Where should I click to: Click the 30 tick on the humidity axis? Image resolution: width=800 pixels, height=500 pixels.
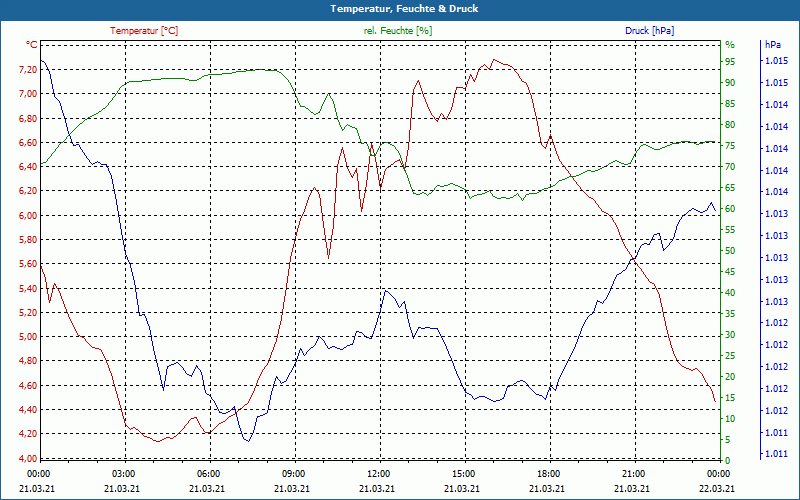730,335
